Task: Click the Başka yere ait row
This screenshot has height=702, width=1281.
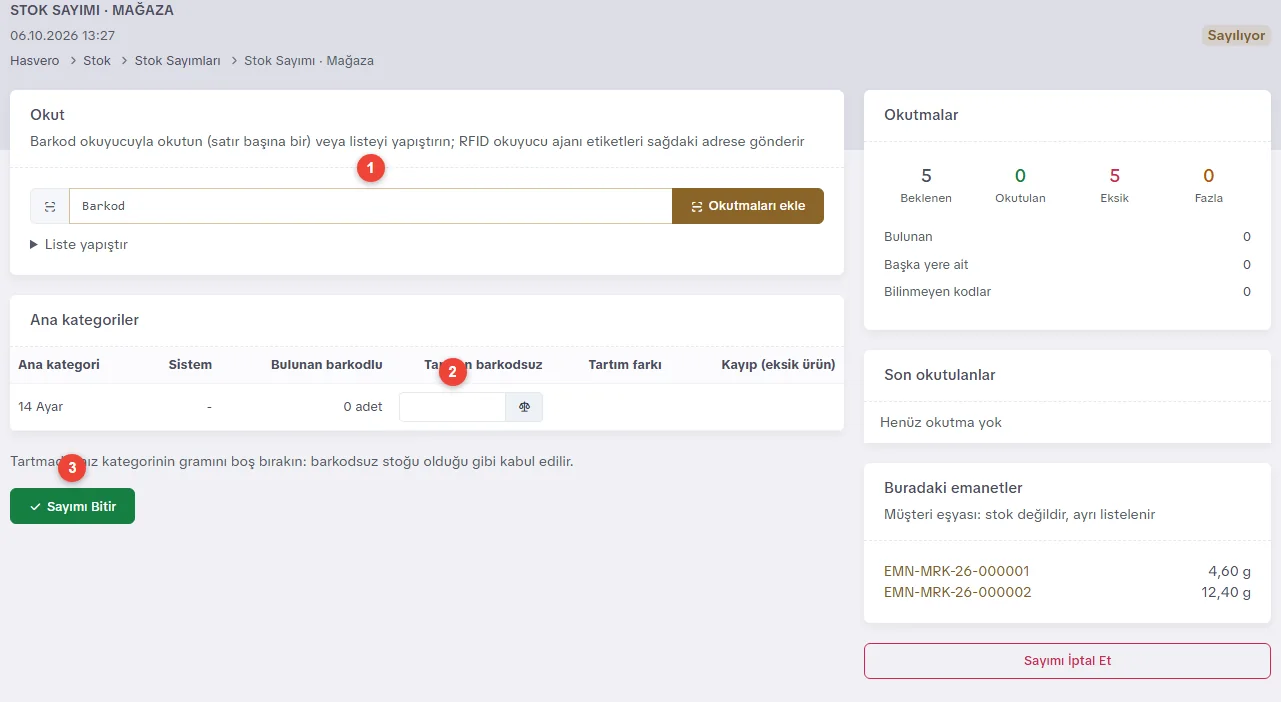Action: [x=1067, y=265]
